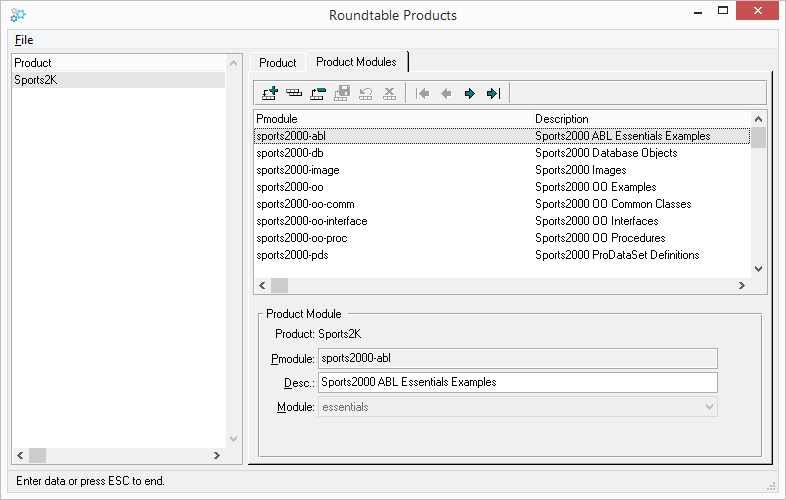
Task: Click the Description column header
Action: [642, 119]
